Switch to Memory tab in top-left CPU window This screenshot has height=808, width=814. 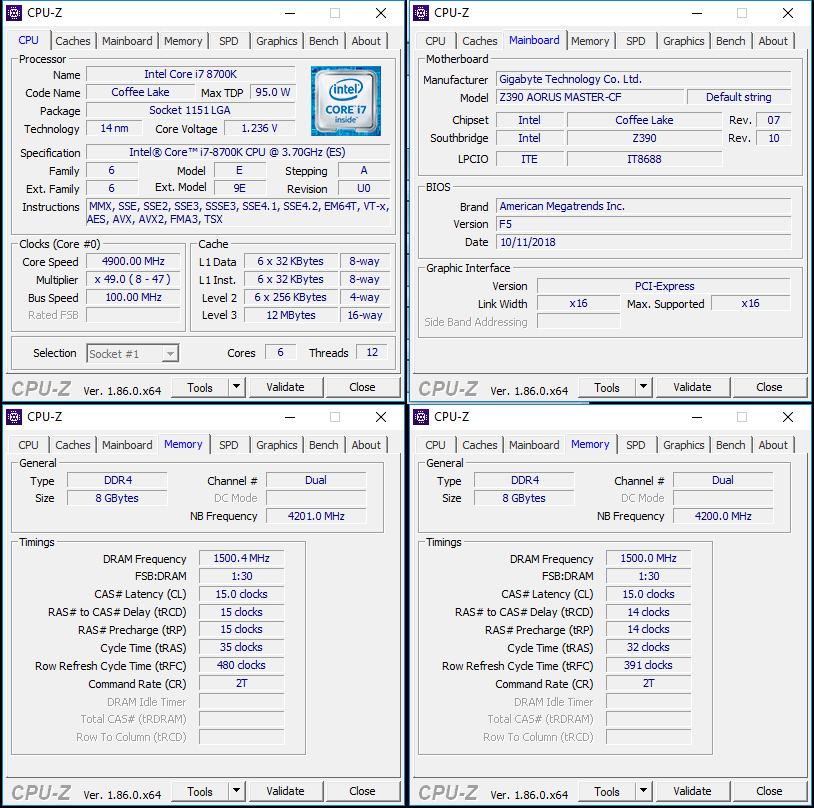click(183, 41)
